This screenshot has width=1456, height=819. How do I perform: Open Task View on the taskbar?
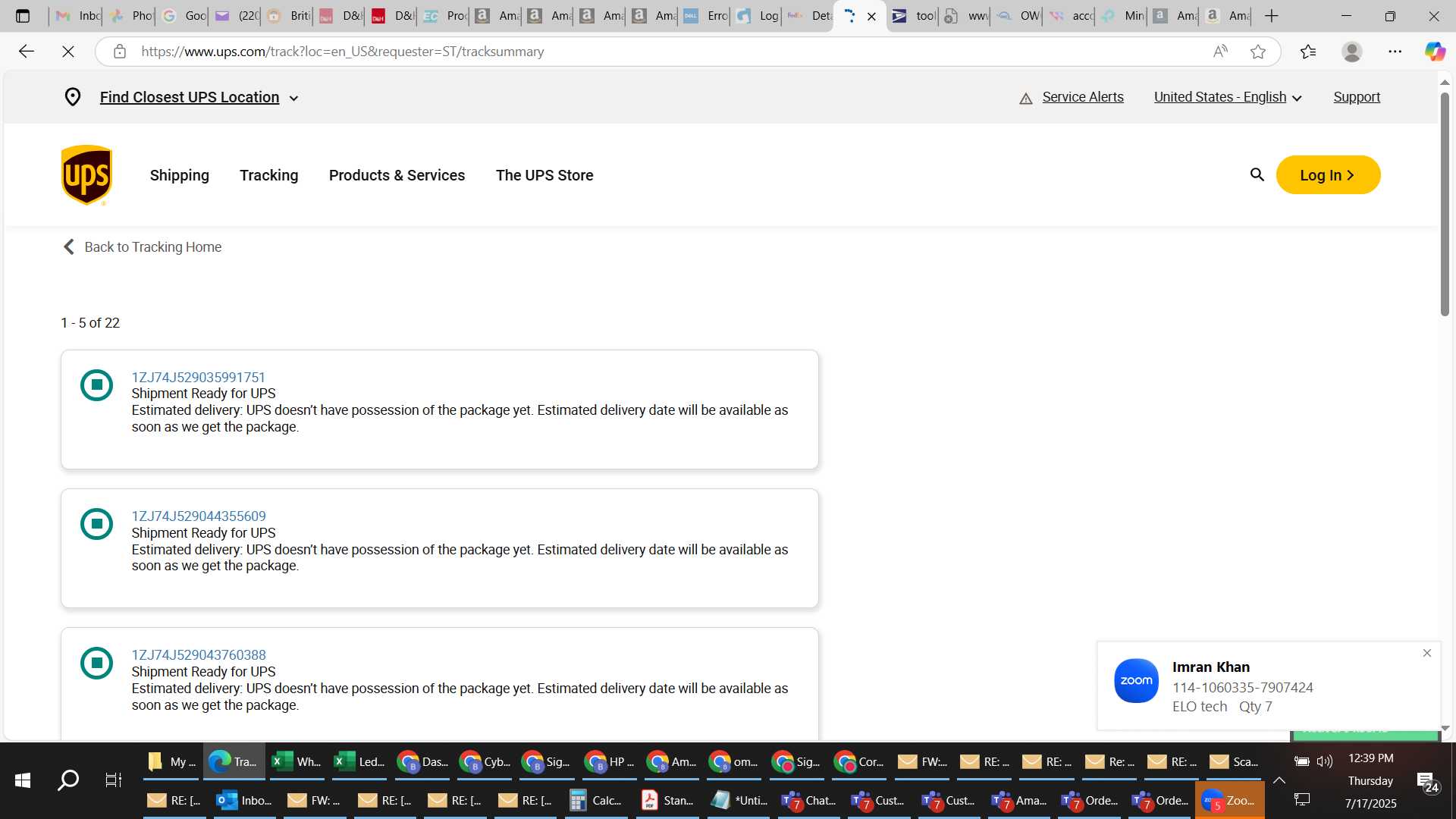tap(113, 780)
